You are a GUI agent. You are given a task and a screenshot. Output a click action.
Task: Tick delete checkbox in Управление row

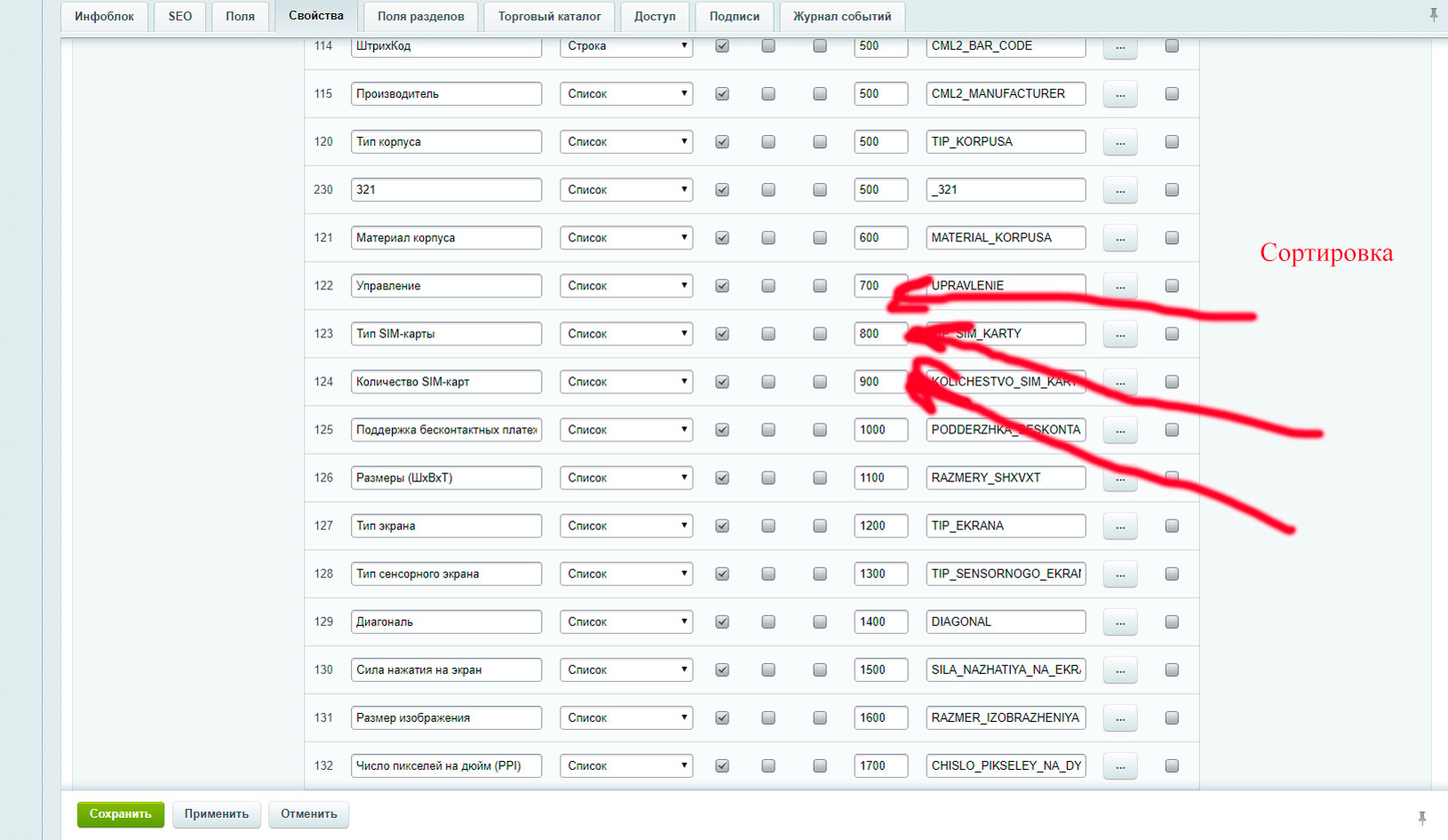(1172, 286)
